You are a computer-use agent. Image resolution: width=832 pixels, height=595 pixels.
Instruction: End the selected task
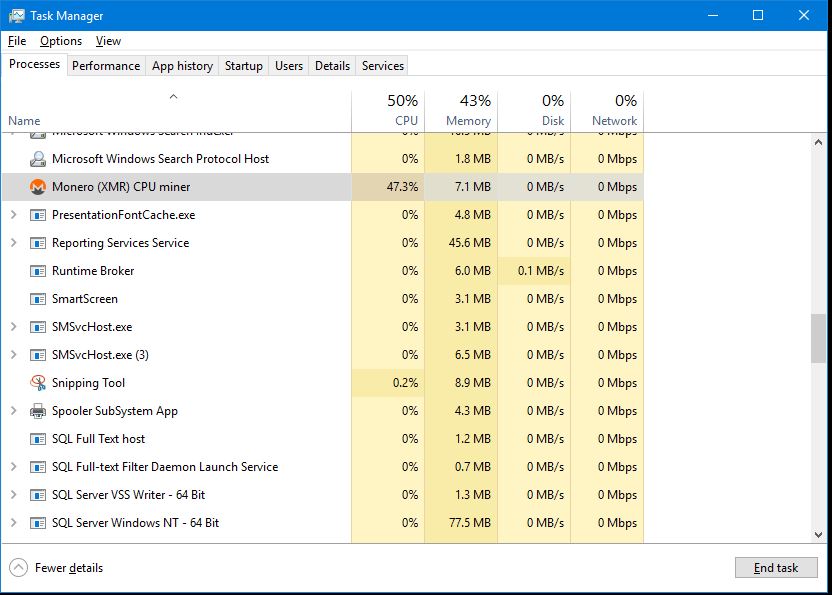pyautogui.click(x=776, y=567)
